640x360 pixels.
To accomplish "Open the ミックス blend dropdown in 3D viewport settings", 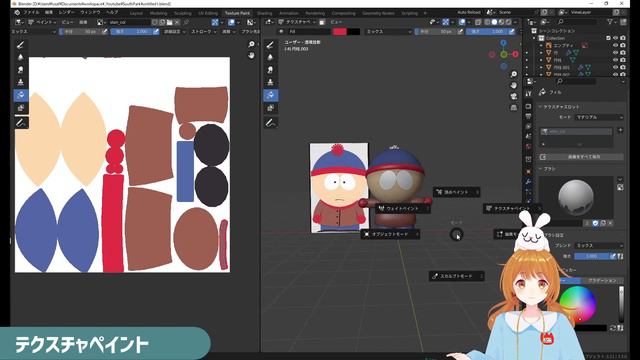I will (x=388, y=31).
